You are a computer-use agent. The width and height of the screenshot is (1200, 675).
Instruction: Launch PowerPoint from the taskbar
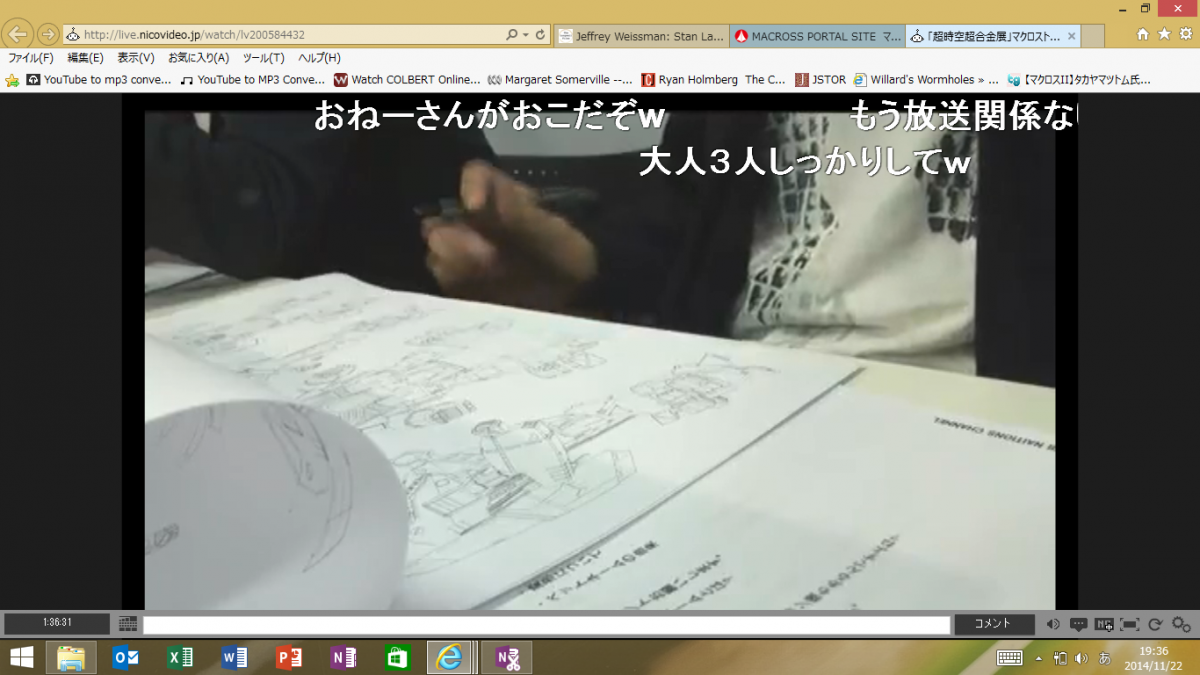(289, 657)
